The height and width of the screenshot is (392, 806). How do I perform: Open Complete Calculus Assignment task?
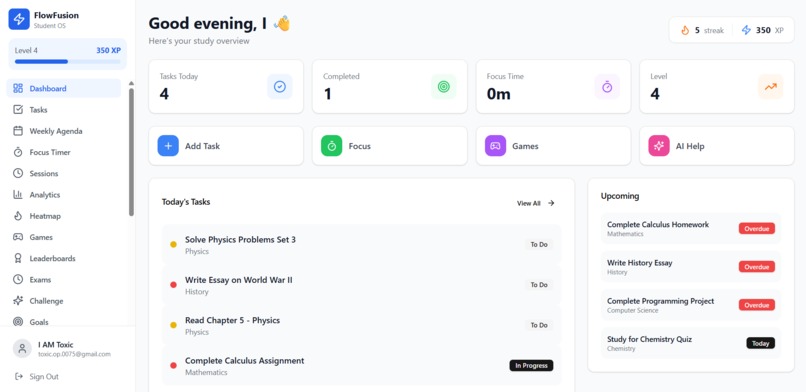point(361,366)
